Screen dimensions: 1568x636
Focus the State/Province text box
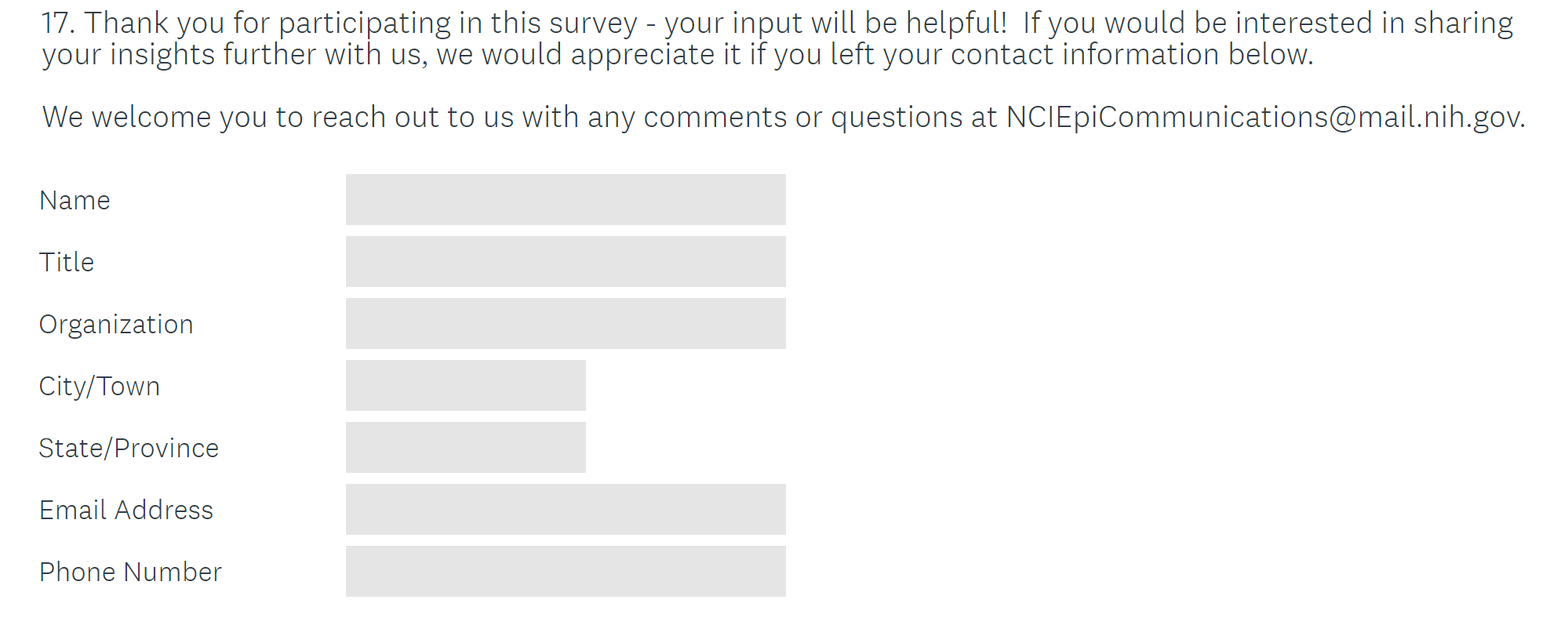(465, 448)
